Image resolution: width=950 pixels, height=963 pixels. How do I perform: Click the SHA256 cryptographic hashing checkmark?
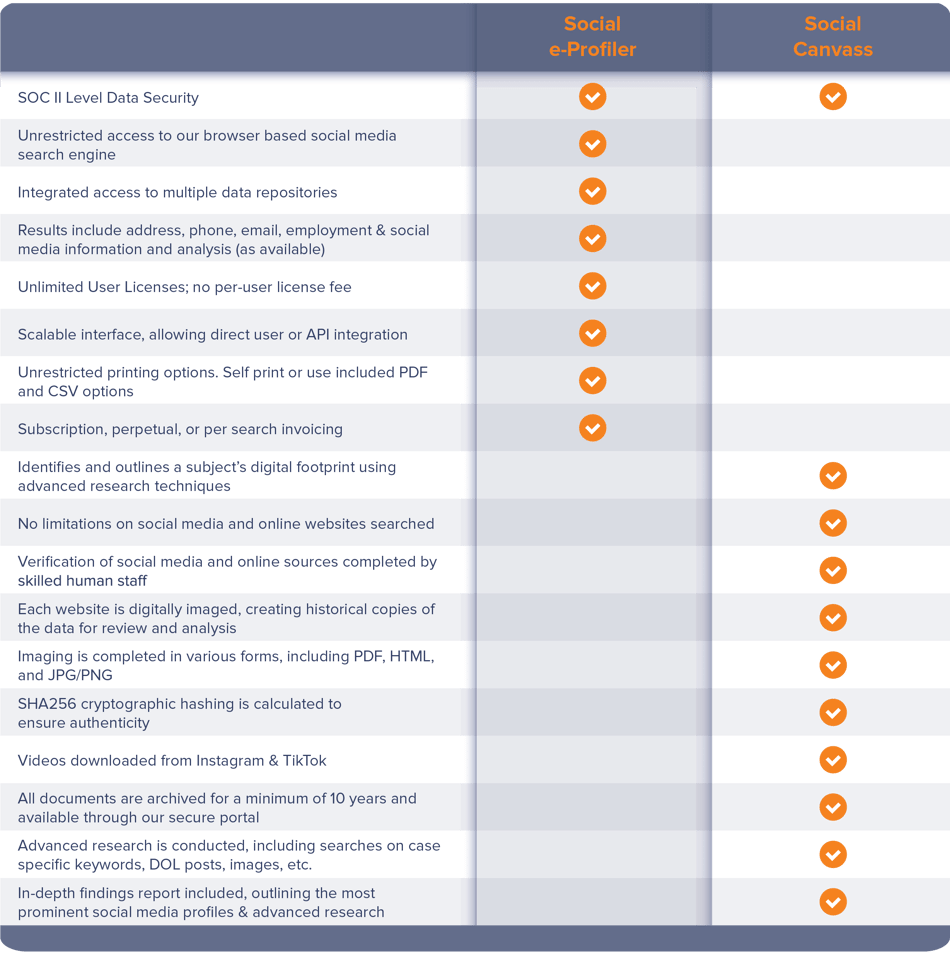pyautogui.click(x=833, y=712)
